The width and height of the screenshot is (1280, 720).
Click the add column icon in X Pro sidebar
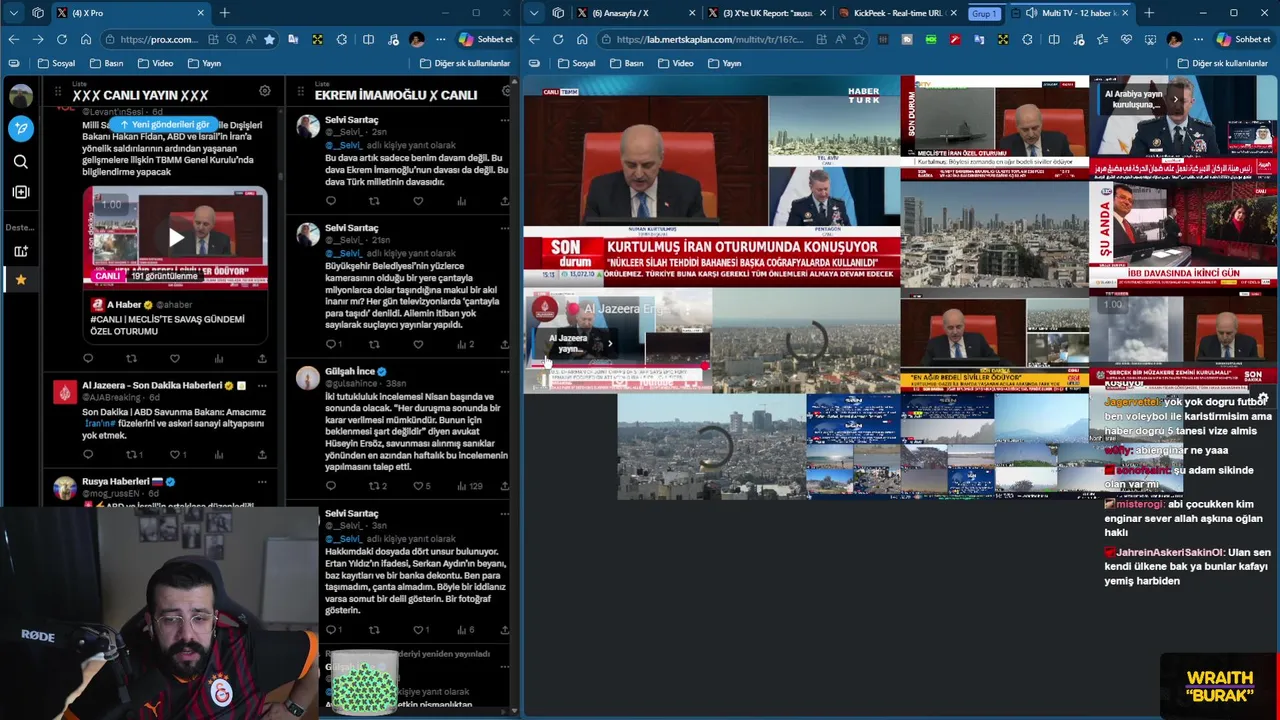tap(20, 192)
